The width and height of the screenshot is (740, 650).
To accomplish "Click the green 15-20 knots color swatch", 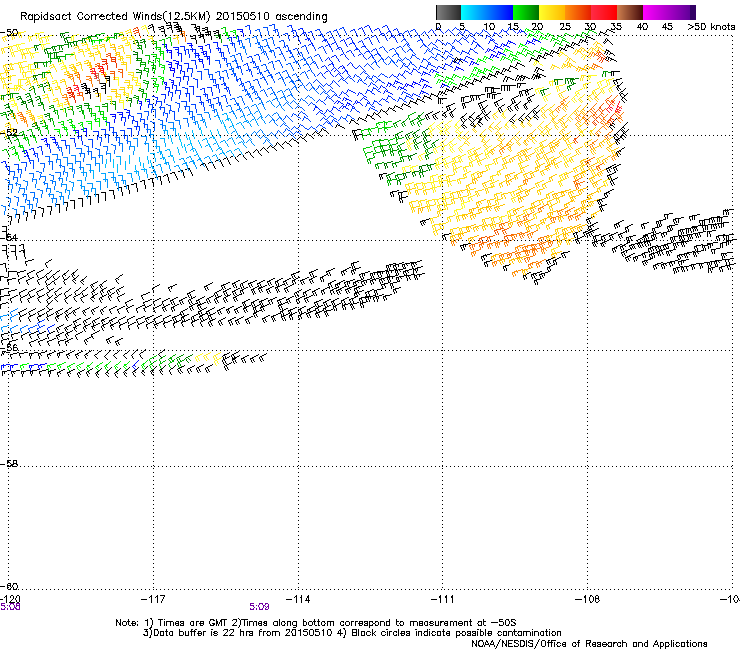I will coord(526,12).
